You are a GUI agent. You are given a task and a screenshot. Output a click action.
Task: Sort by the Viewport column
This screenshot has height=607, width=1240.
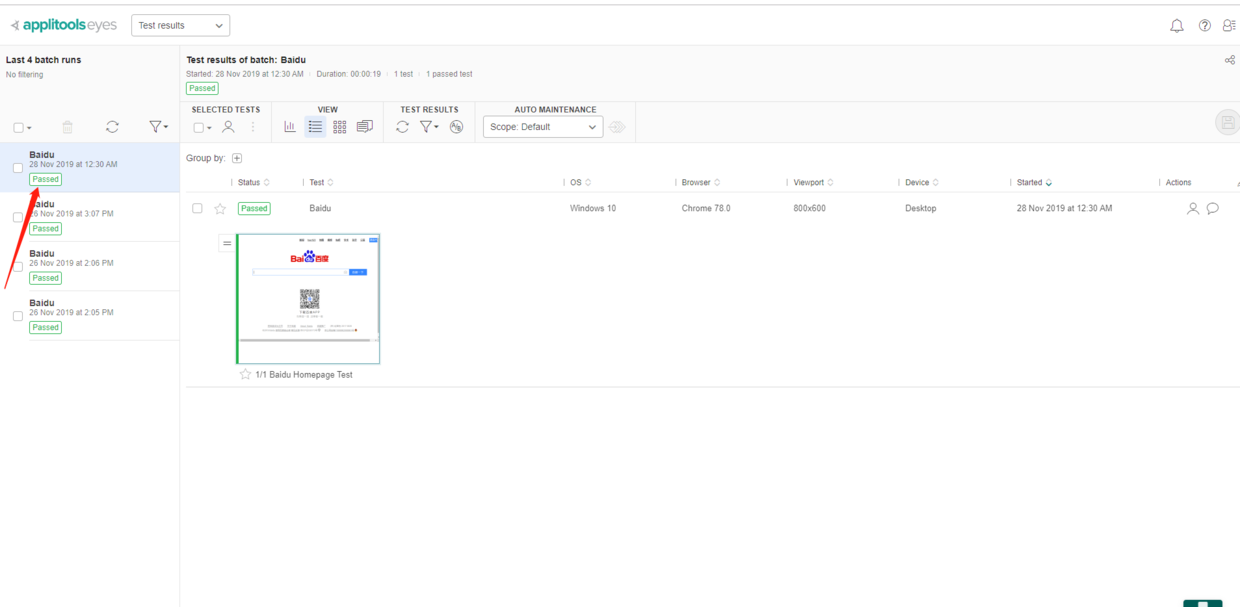[814, 182]
